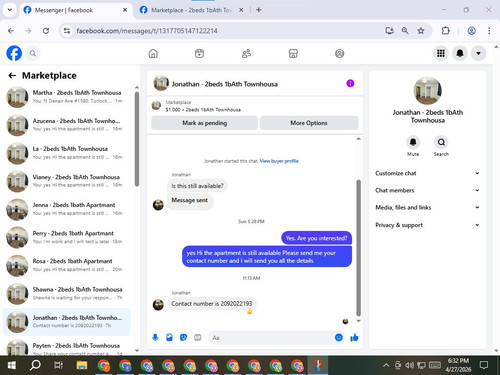Viewport: 500px width, 375px height.
Task: Click the address bar URL
Action: coord(147,31)
